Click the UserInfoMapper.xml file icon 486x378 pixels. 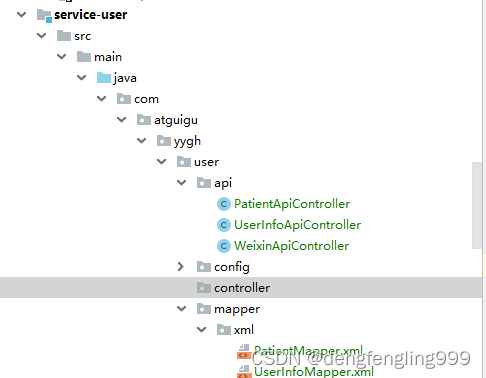pos(244,372)
